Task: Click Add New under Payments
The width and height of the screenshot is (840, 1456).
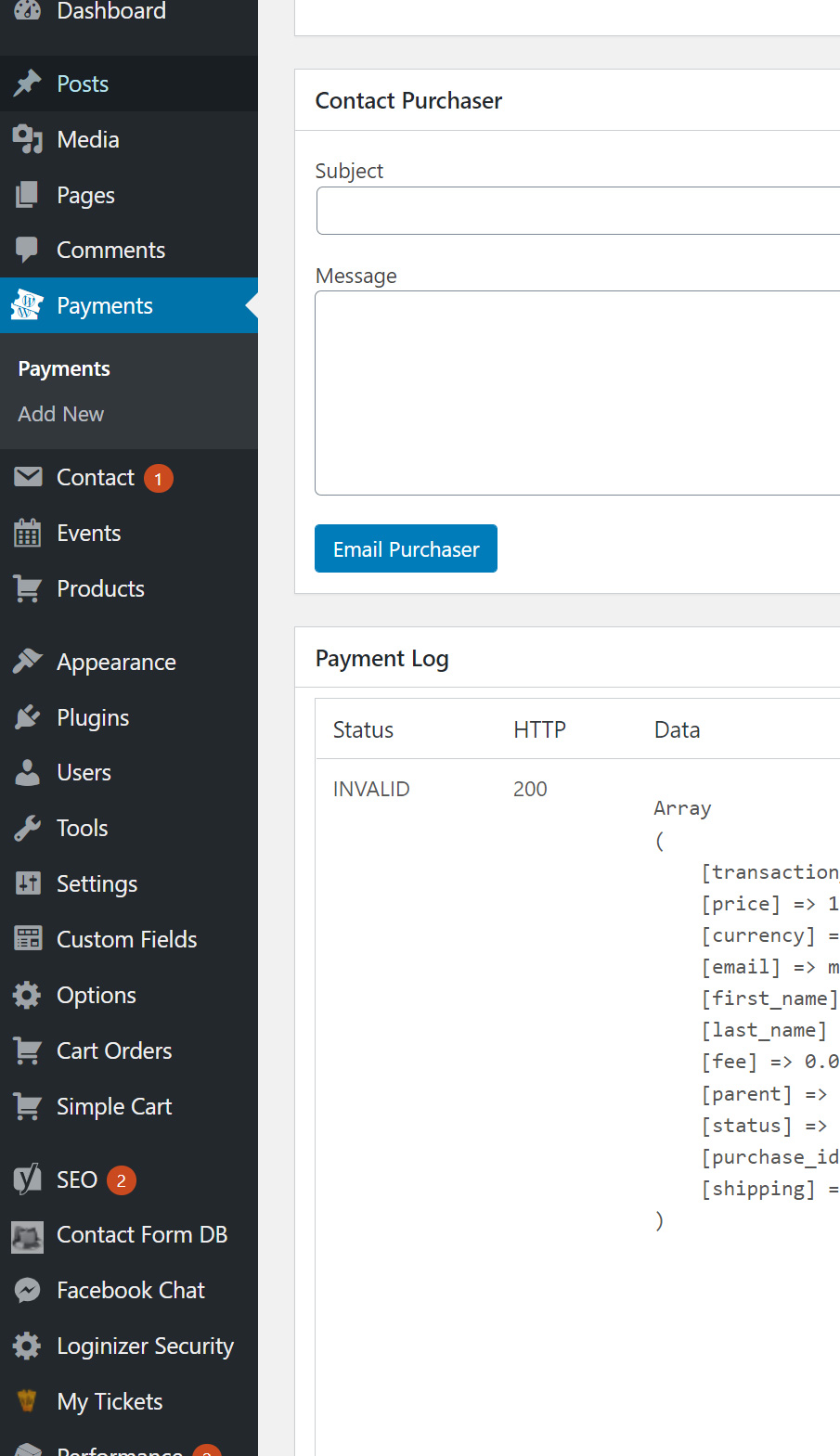Action: [60, 414]
